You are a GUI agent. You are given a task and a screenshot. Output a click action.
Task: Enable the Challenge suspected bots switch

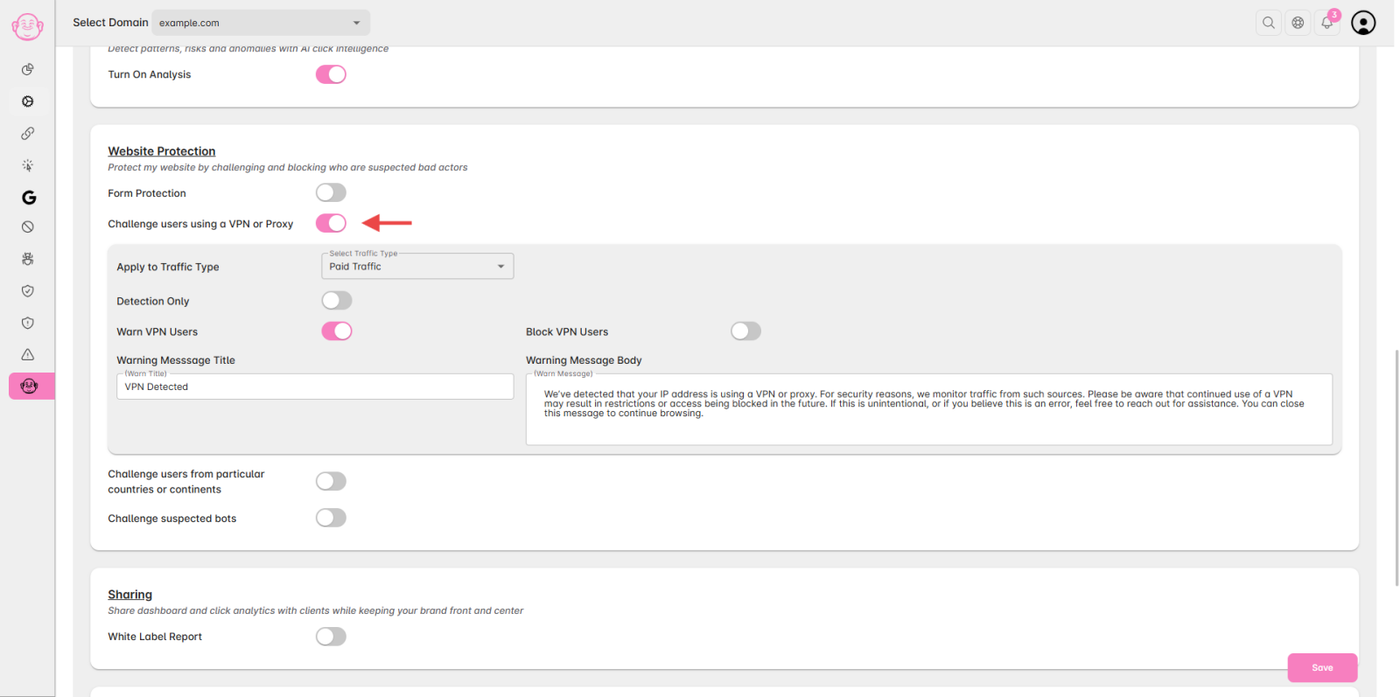(331, 518)
